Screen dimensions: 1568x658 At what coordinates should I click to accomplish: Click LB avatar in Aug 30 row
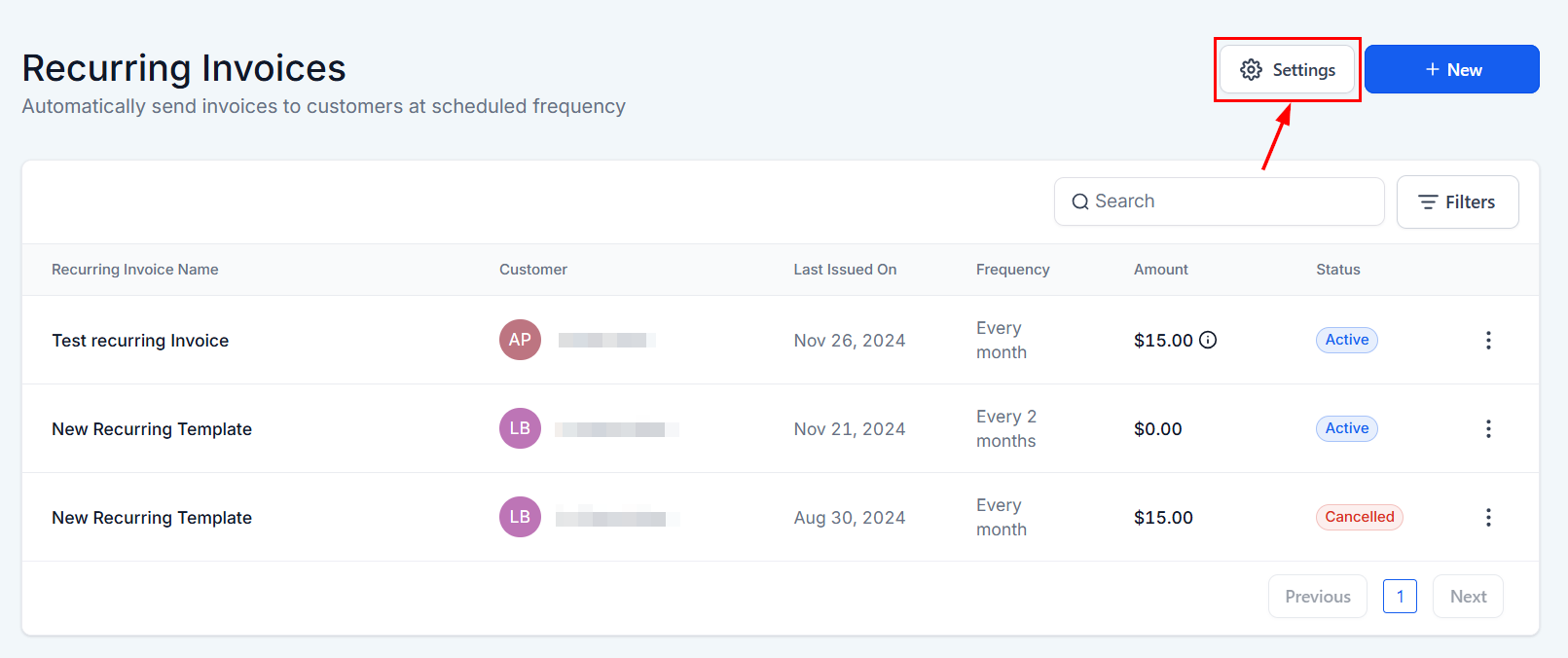tap(520, 517)
